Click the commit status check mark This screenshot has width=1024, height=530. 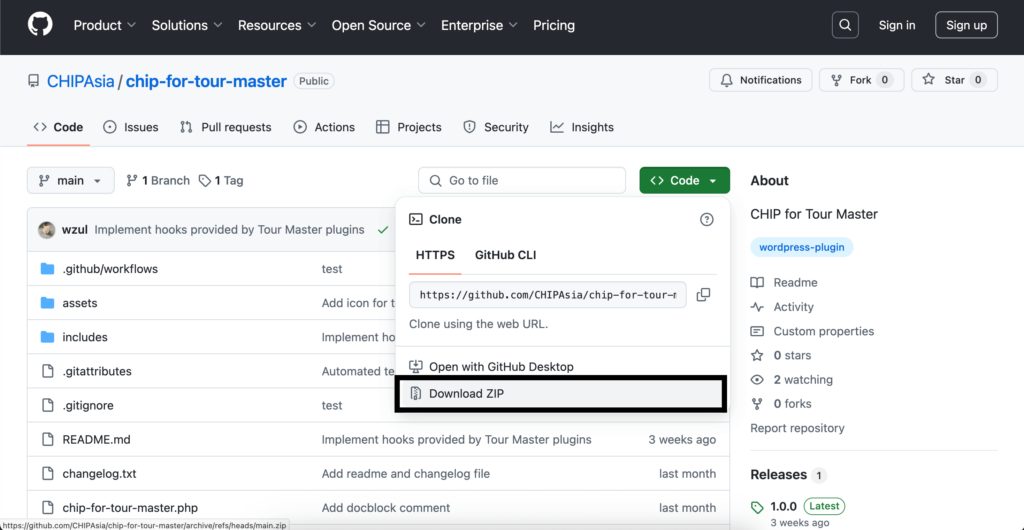coord(383,230)
